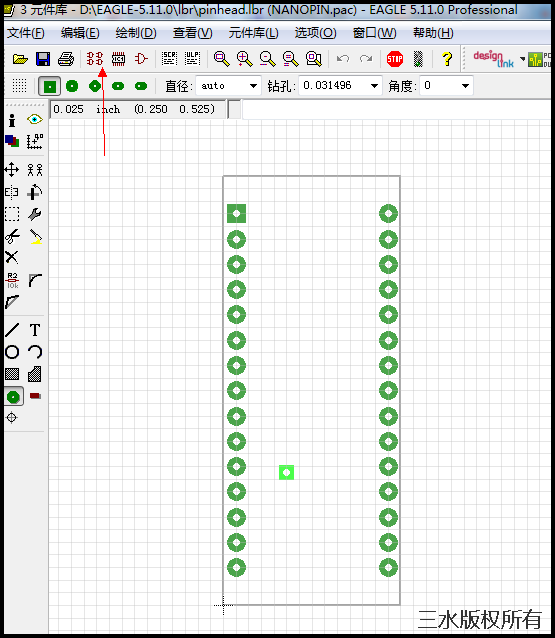
Task: Select the Move tool
Action: tap(12, 170)
